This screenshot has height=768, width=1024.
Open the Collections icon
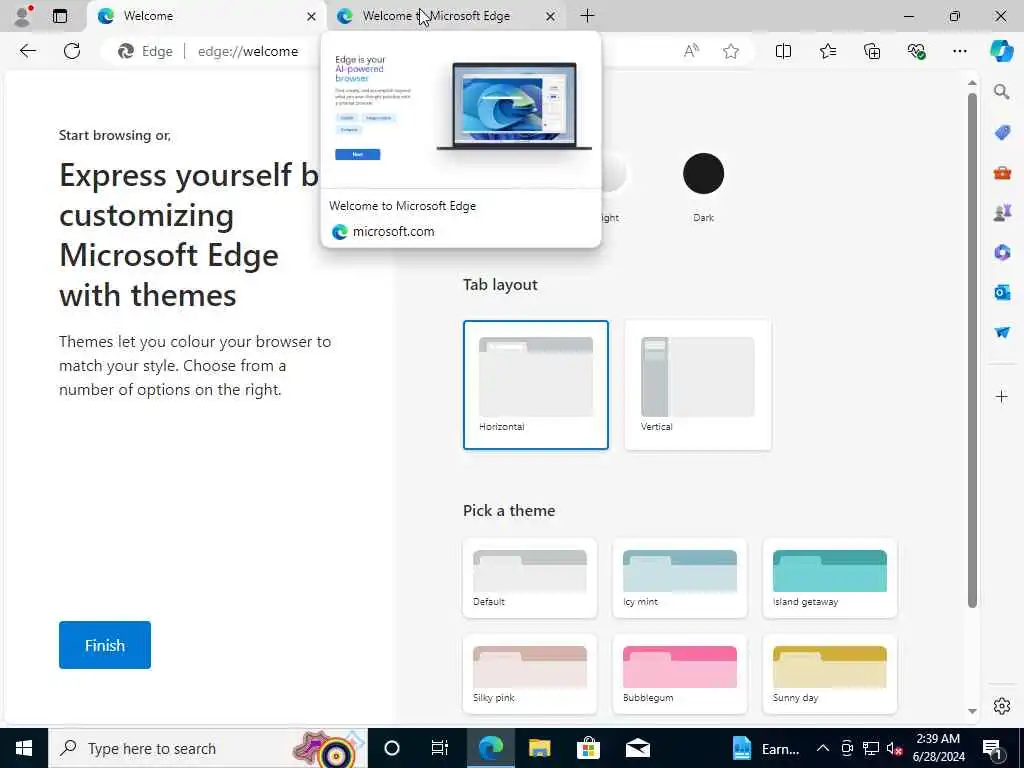click(872, 51)
